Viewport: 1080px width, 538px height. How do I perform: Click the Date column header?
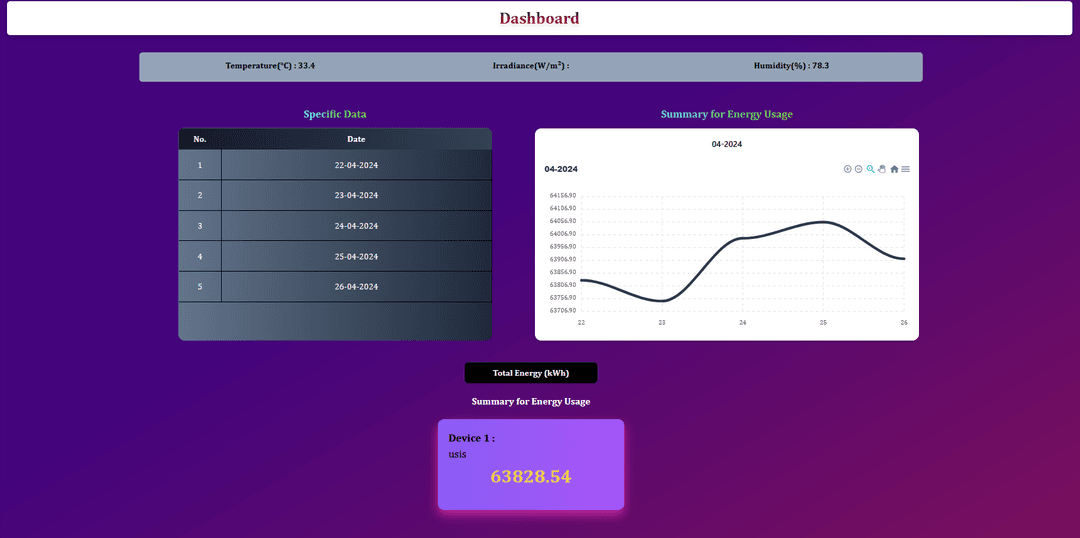pos(356,139)
